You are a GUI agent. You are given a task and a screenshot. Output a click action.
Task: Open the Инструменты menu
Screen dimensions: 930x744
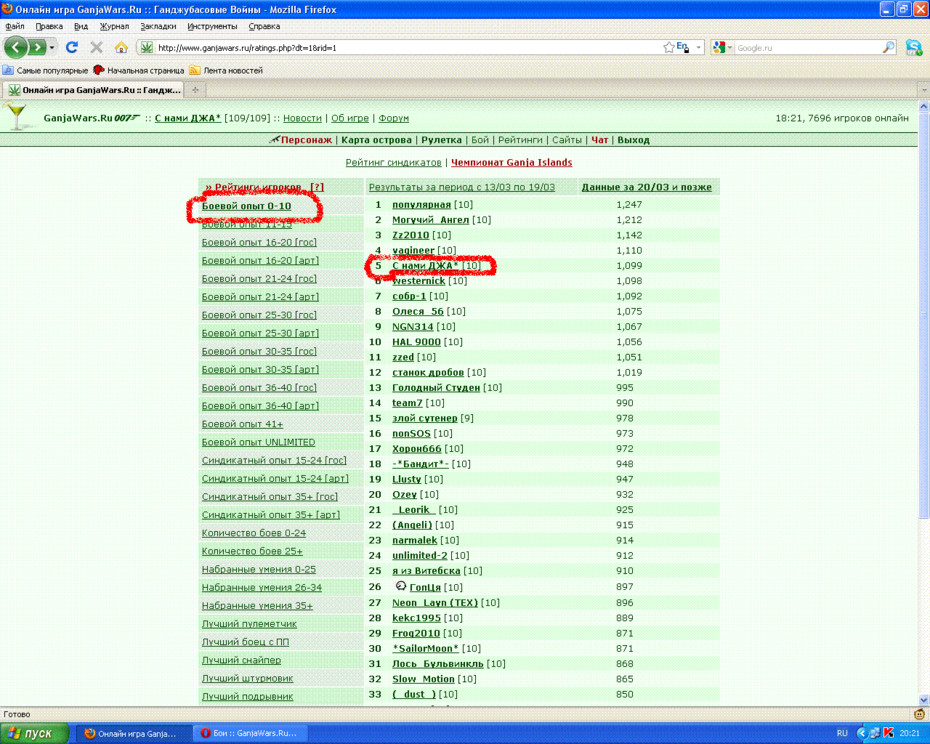(x=212, y=26)
